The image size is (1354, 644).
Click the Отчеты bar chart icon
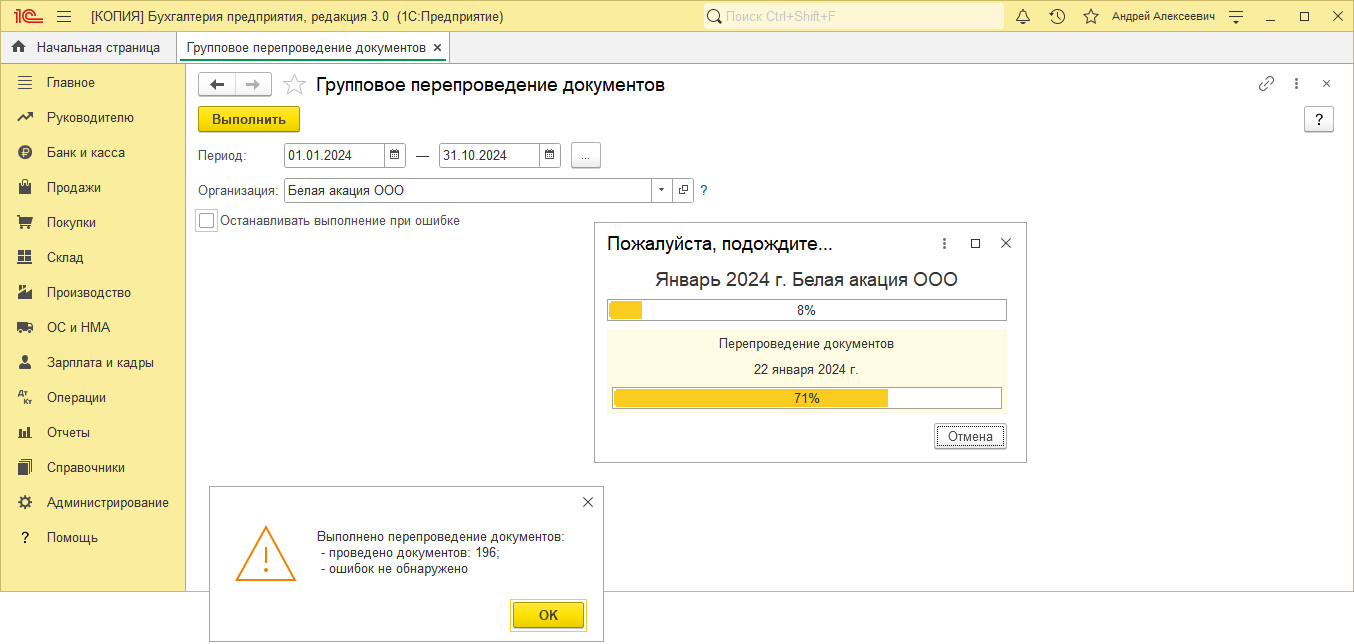(x=25, y=433)
